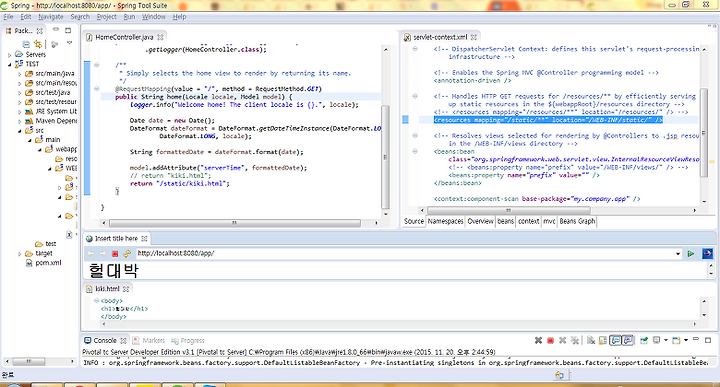Select the Overview tab in XML editor
This screenshot has width=720, height=387.
[x=480, y=221]
